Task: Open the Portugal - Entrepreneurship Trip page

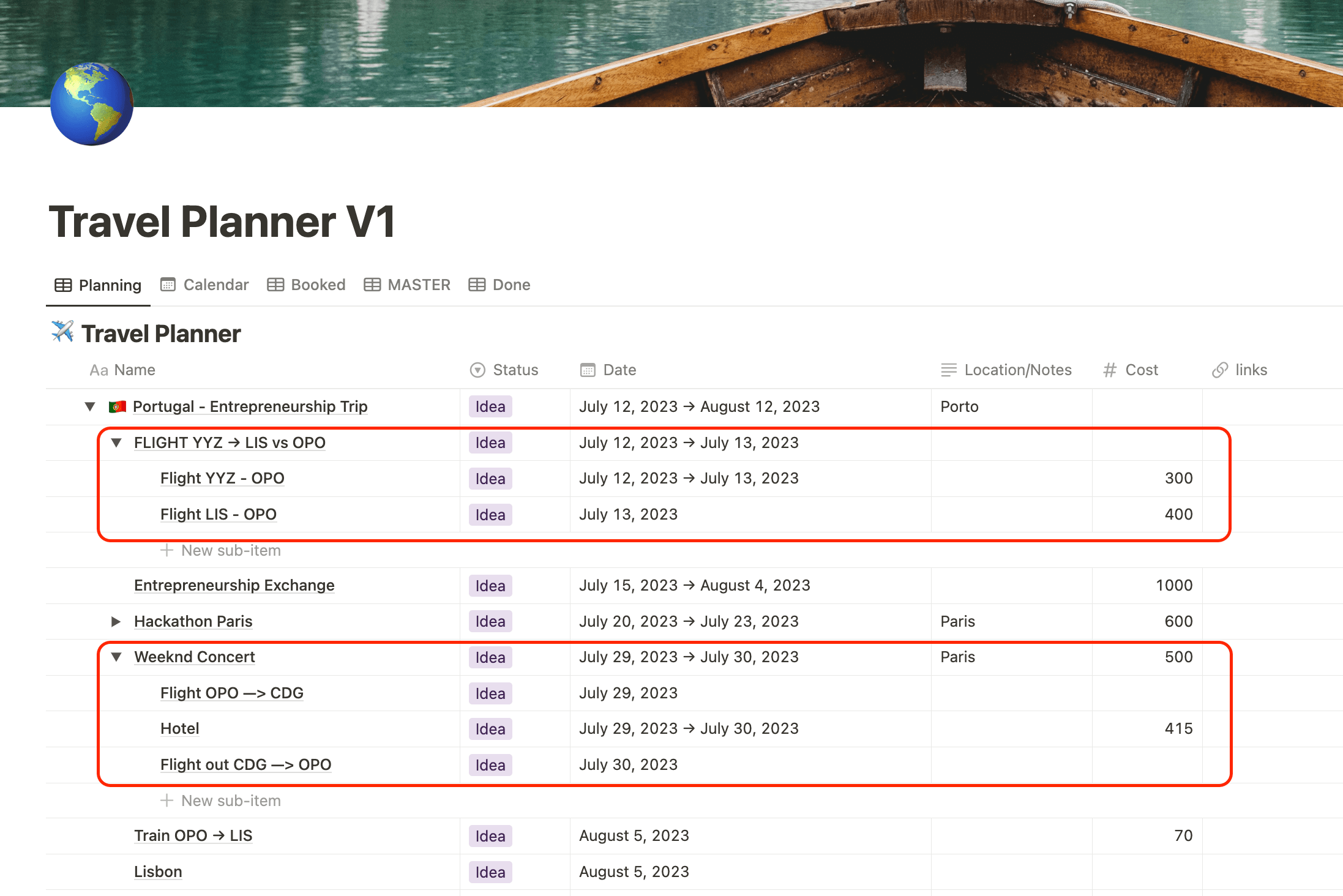Action: click(250, 406)
